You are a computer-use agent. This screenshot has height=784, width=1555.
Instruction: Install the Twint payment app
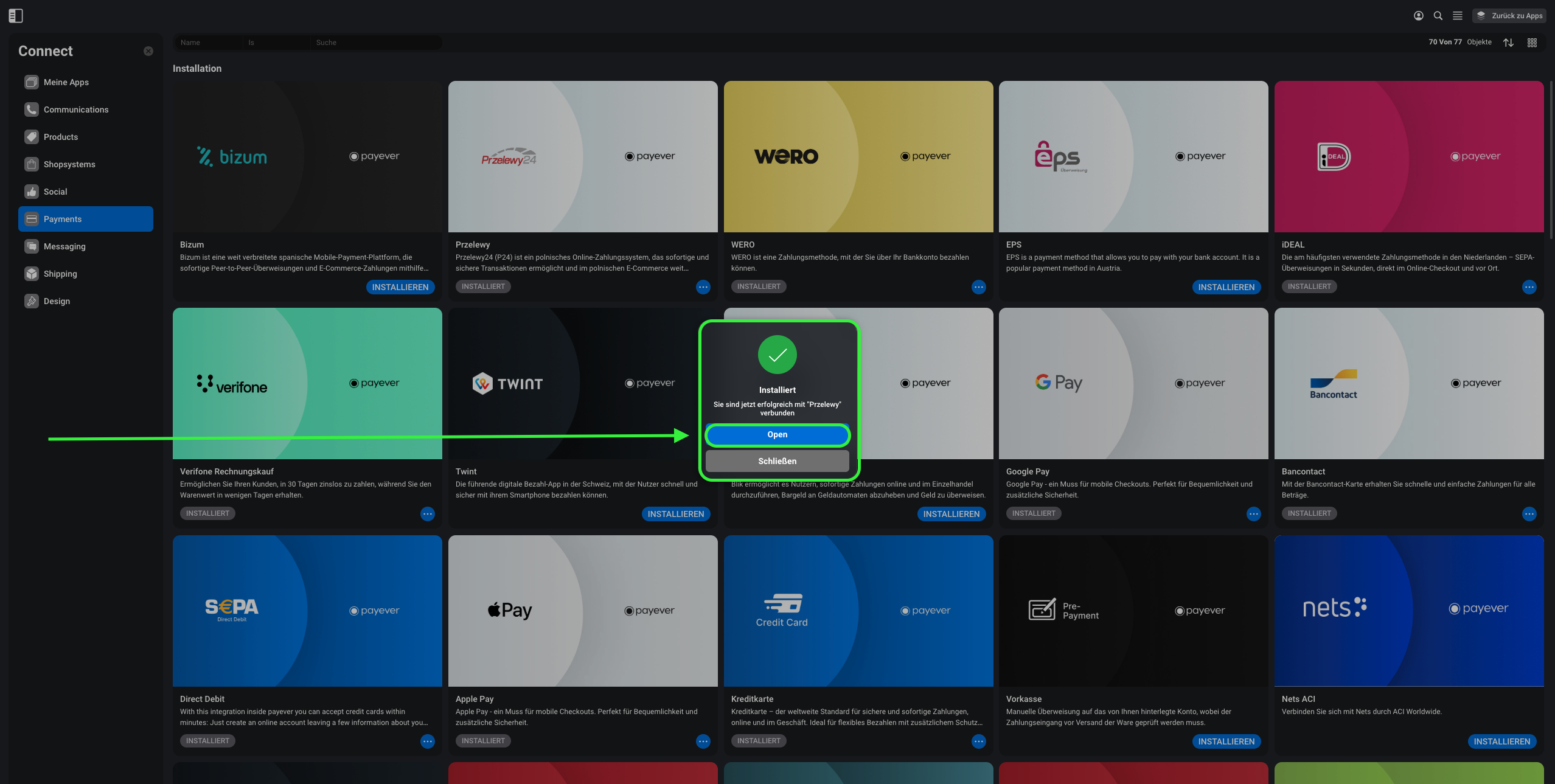(x=676, y=514)
